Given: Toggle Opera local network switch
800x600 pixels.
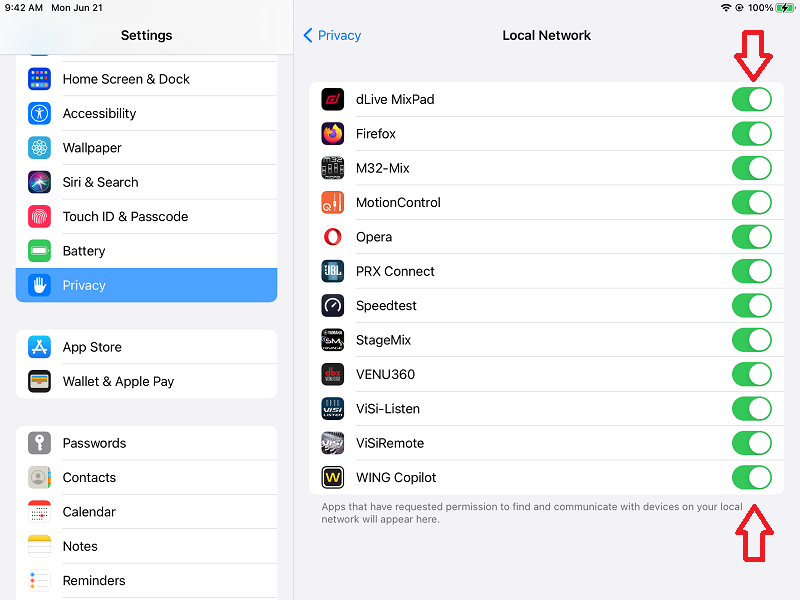Looking at the screenshot, I should point(752,237).
